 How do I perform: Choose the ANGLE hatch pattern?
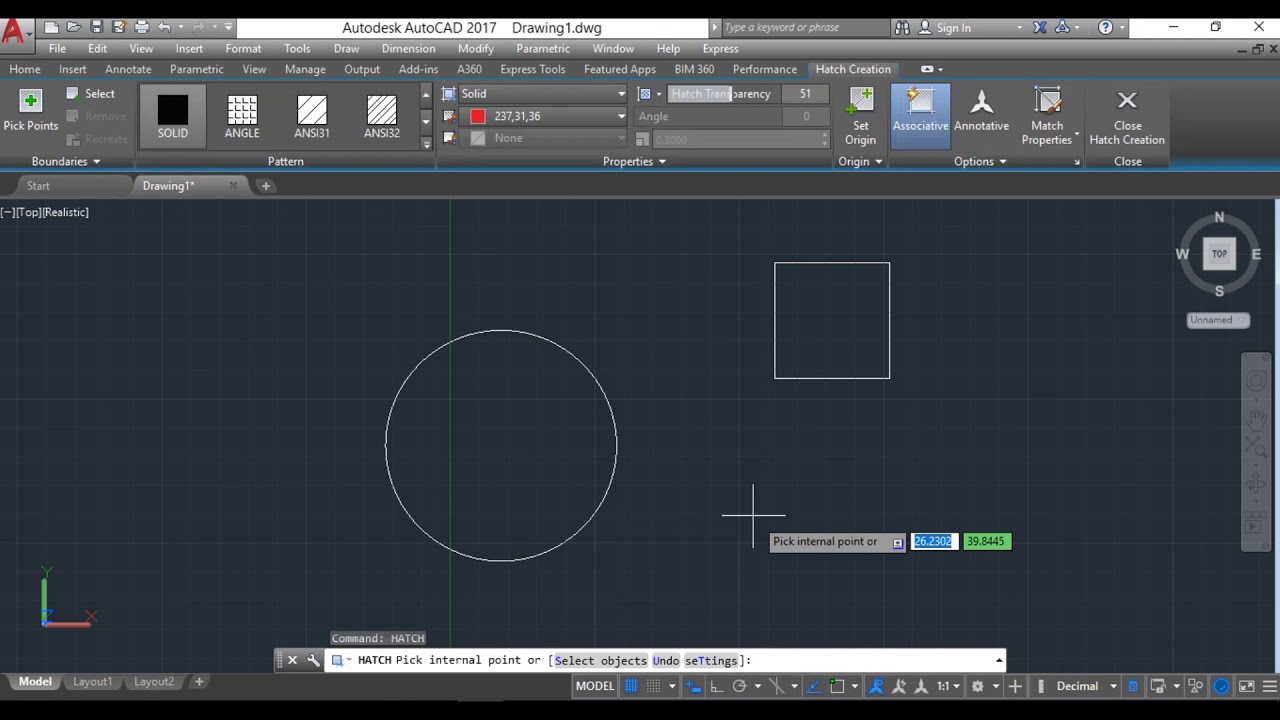[242, 116]
